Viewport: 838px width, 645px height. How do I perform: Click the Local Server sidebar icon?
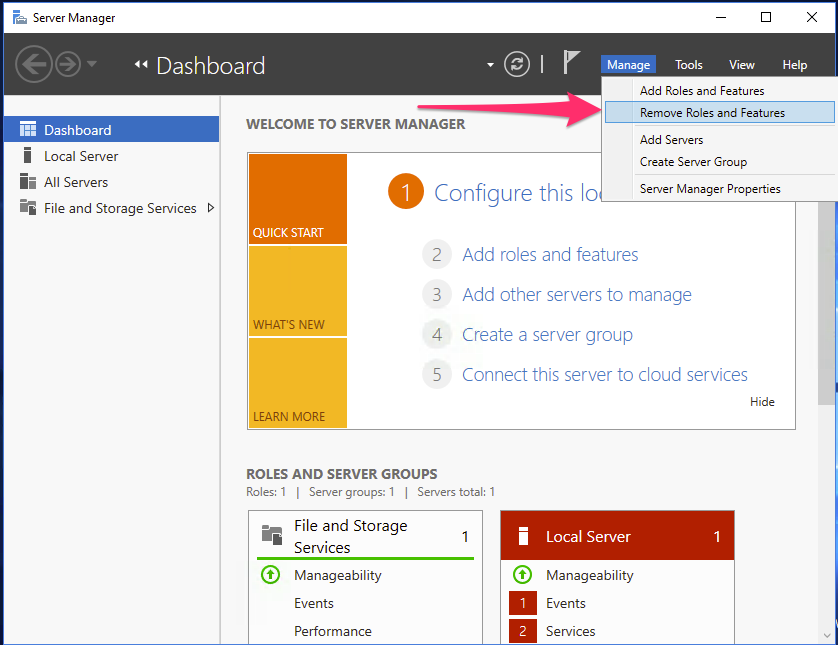point(27,156)
